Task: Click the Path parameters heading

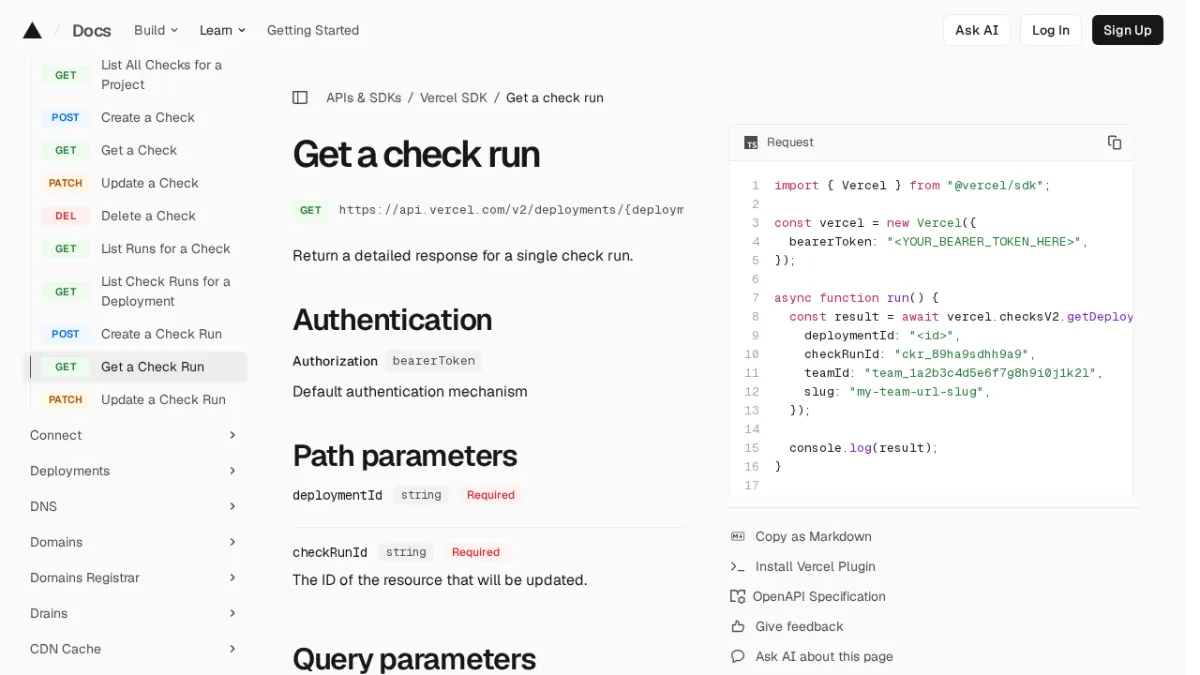Action: (405, 456)
